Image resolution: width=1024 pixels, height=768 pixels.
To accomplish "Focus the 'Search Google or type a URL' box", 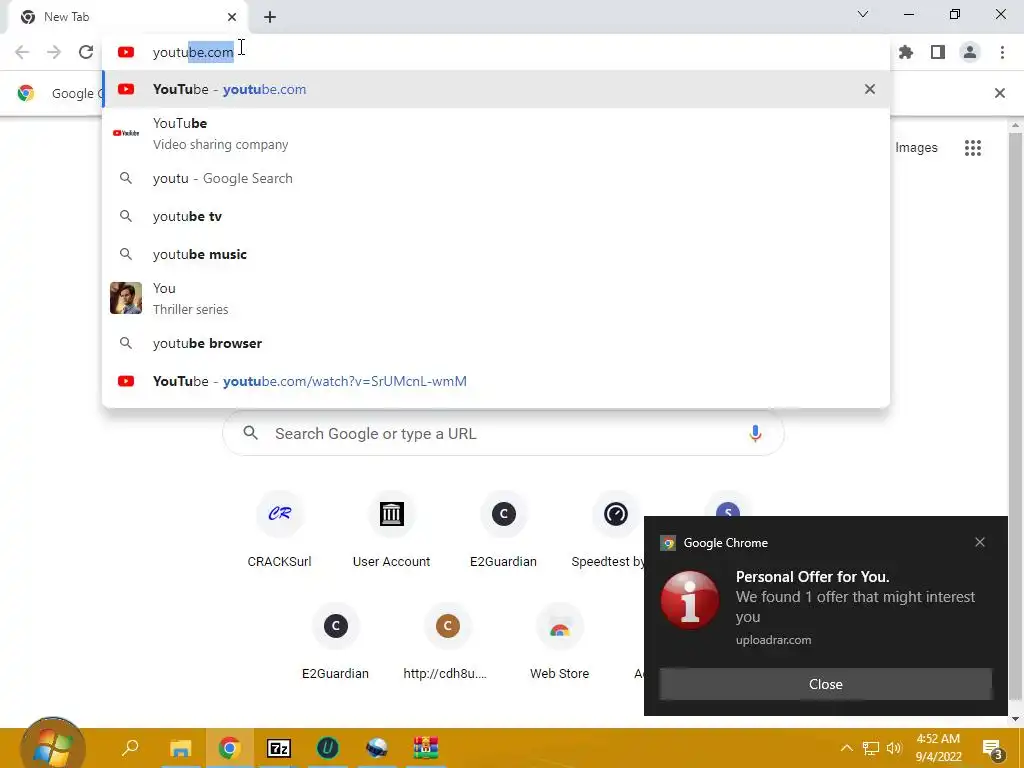I will [x=503, y=434].
